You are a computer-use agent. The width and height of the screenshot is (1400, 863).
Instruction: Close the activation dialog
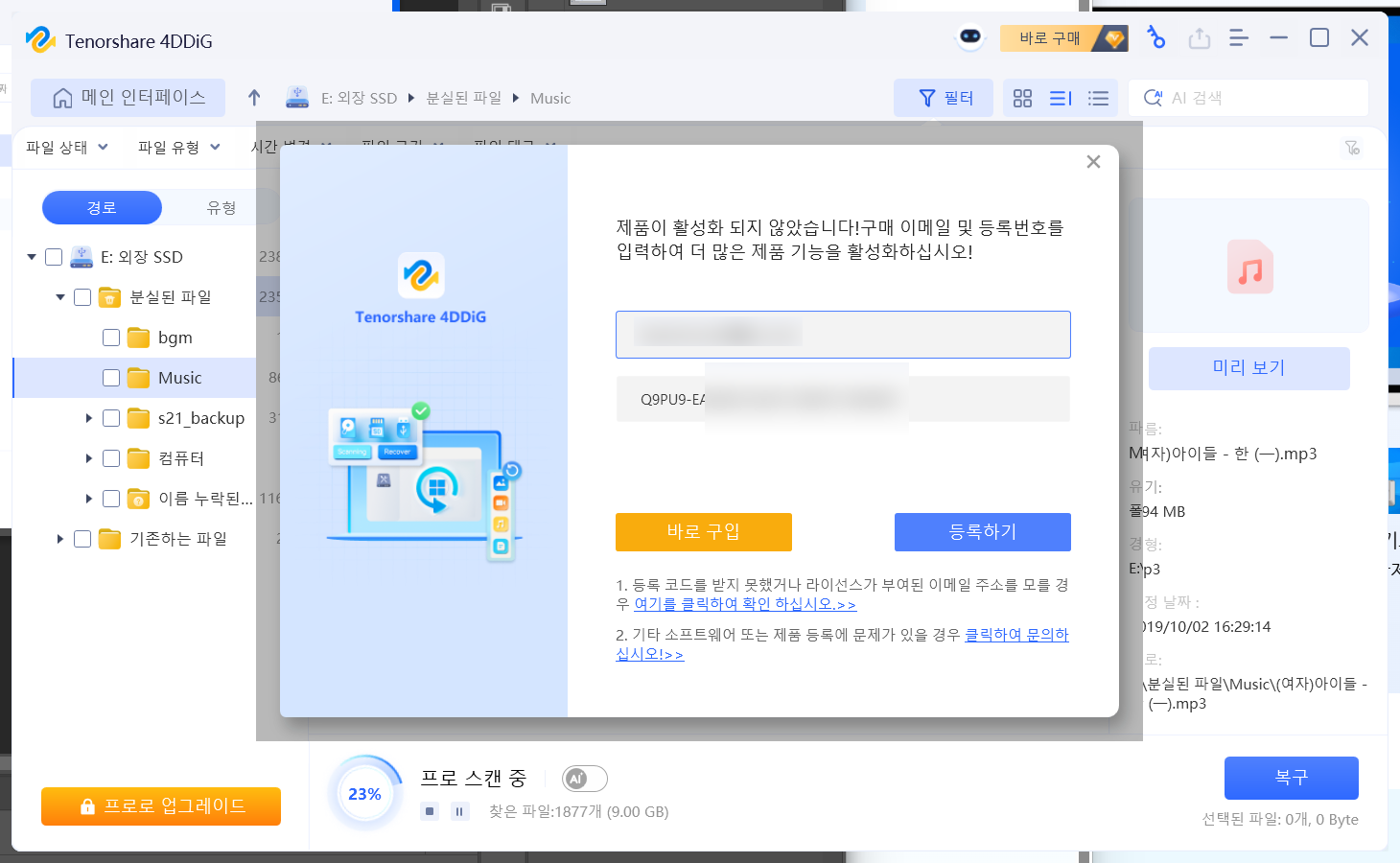[1093, 162]
